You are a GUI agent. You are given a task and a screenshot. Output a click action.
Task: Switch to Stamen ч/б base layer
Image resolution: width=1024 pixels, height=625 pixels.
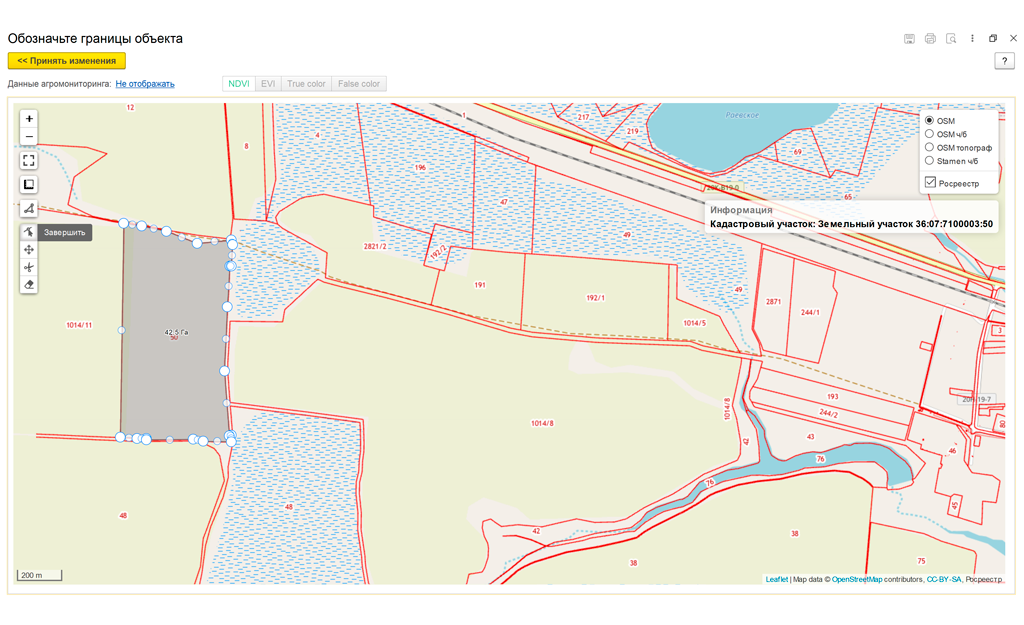point(929,161)
